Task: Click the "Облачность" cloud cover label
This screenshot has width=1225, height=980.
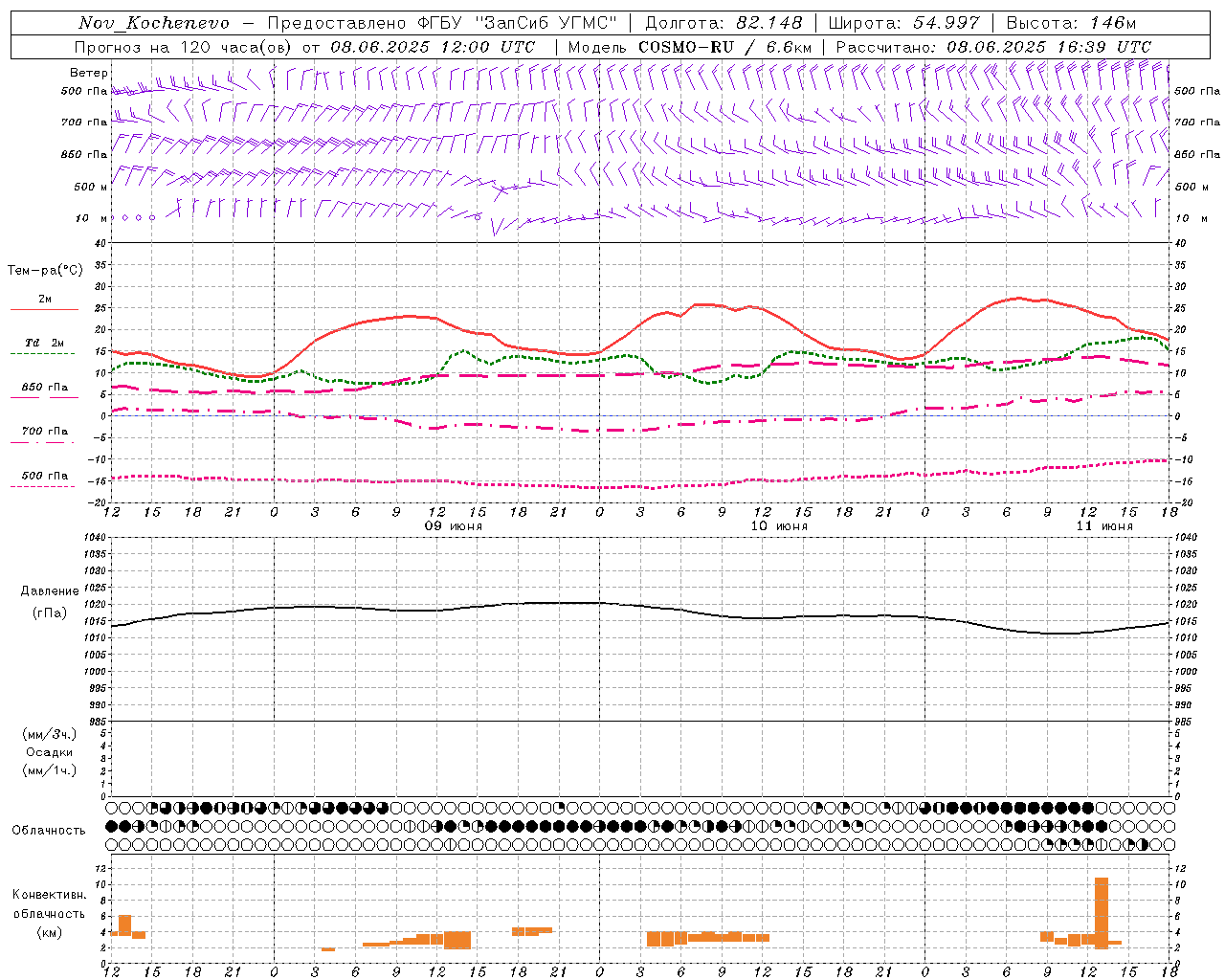Action: pos(49,831)
